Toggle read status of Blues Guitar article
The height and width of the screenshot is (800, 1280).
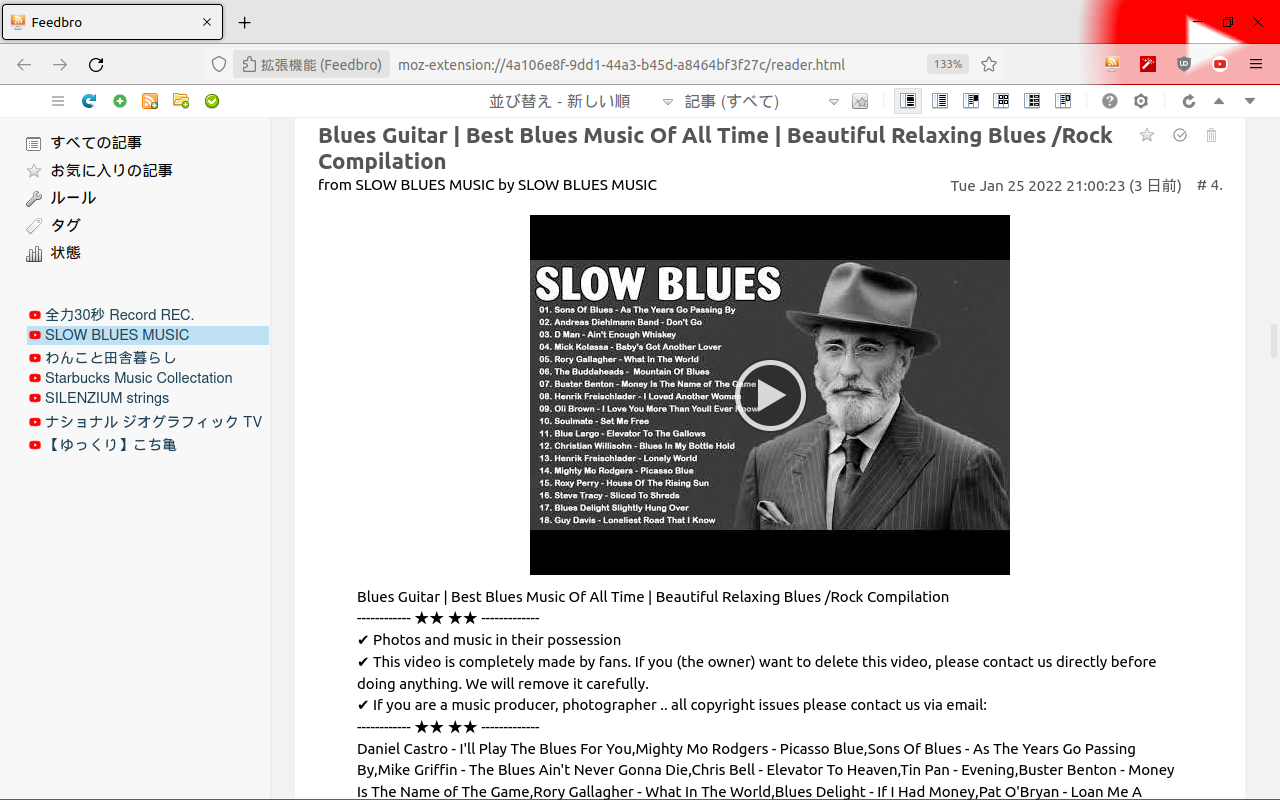click(1180, 135)
